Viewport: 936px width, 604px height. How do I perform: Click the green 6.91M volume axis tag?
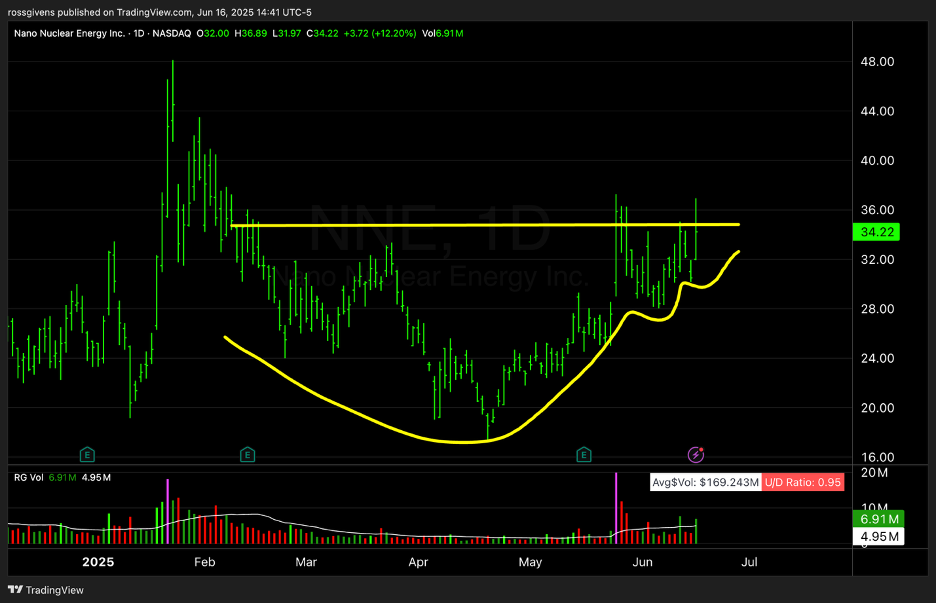pos(879,519)
